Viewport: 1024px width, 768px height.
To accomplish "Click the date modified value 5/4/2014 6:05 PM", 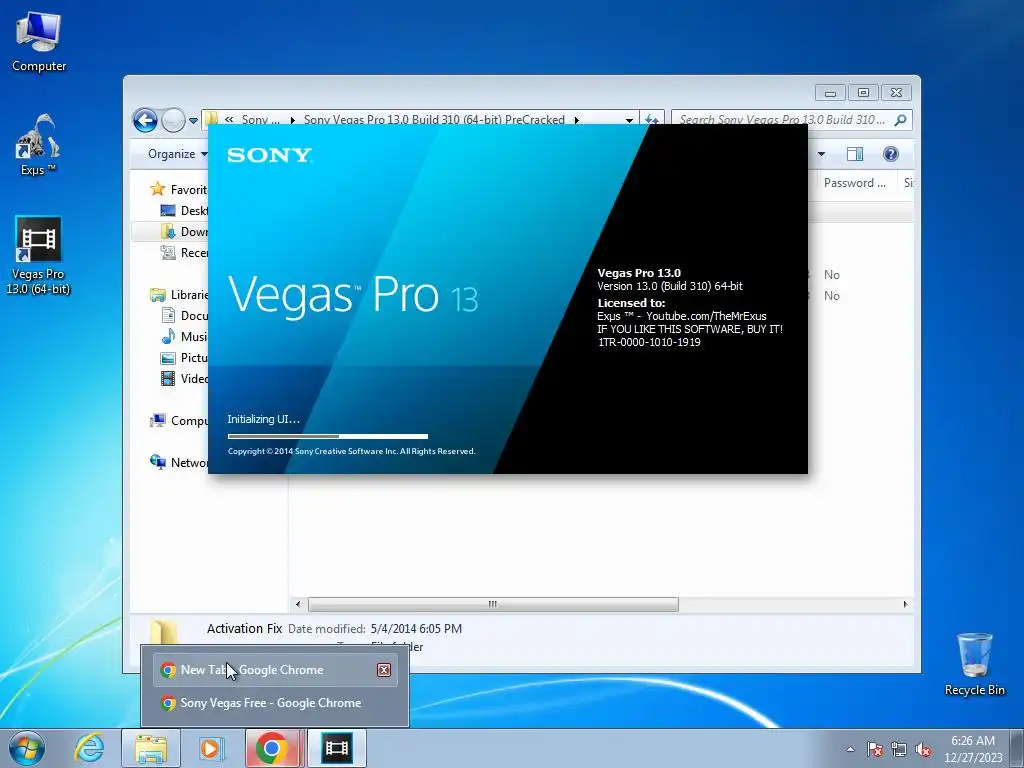I will click(x=416, y=629).
